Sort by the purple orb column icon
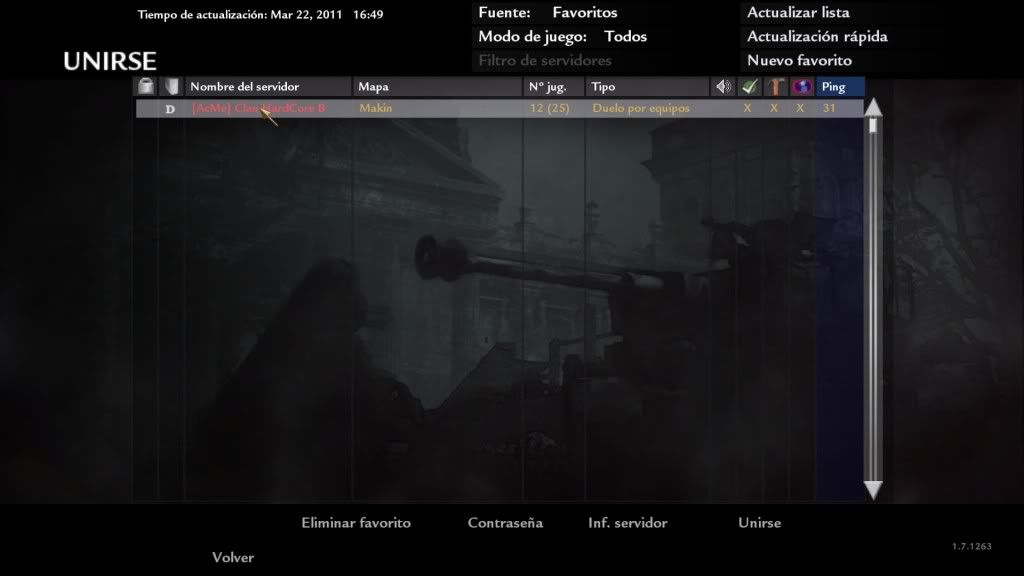The image size is (1024, 576). [x=802, y=86]
